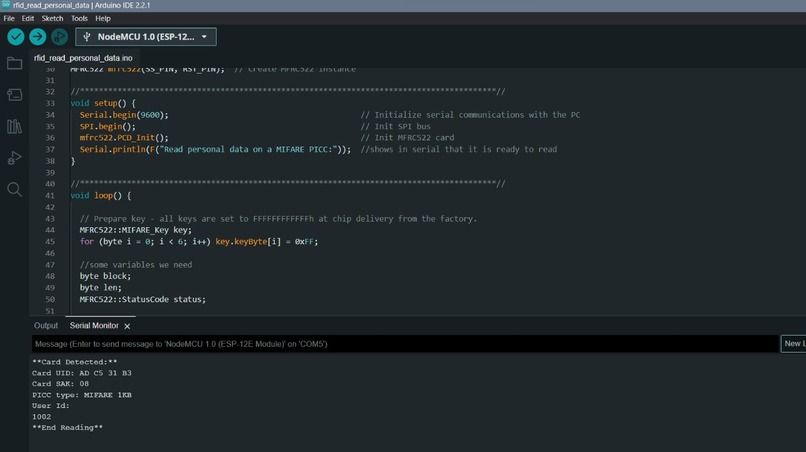806x452 pixels.
Task: Click 'Card SAK: 08' output line
Action: tap(61, 384)
